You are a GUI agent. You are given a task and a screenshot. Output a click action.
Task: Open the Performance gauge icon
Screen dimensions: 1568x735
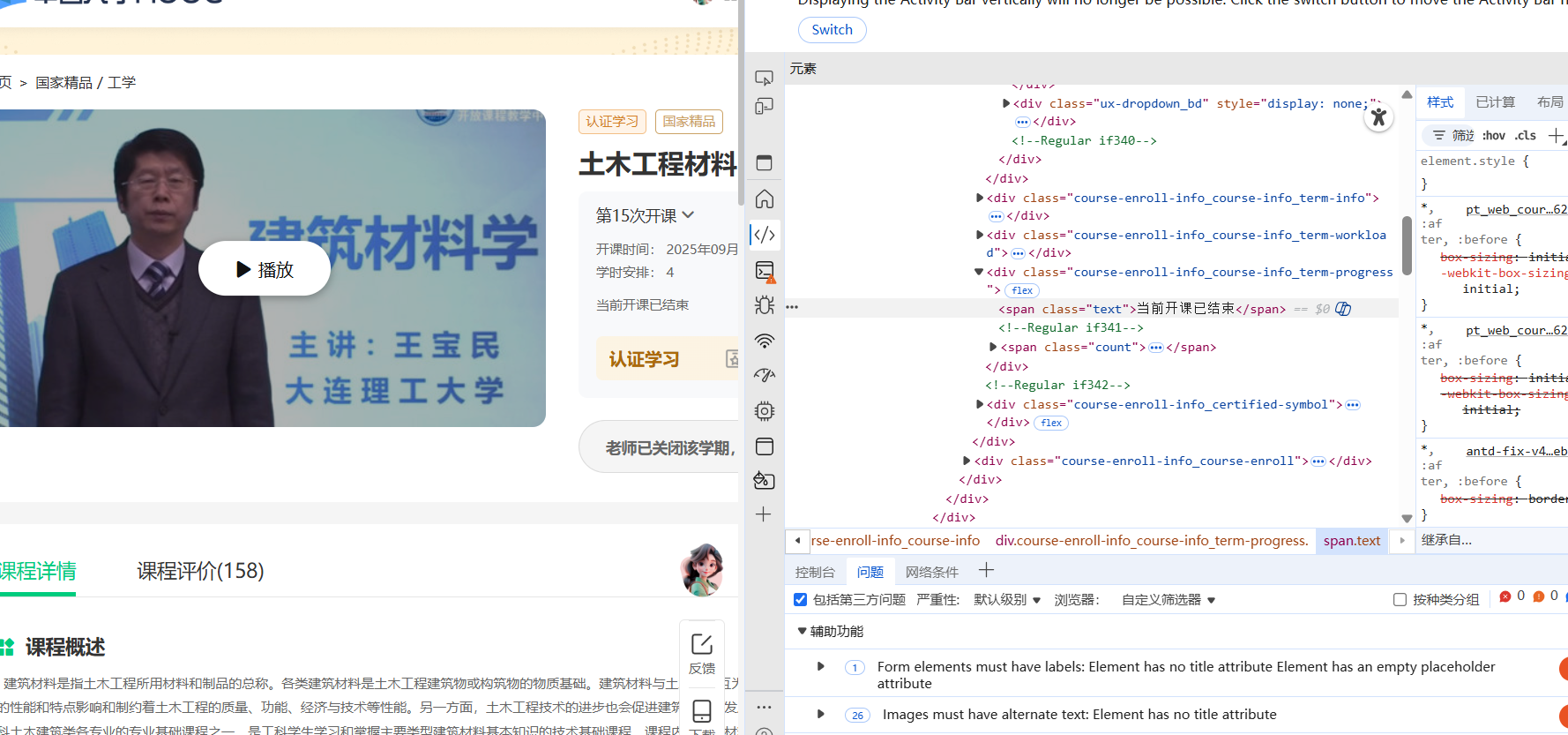(765, 375)
